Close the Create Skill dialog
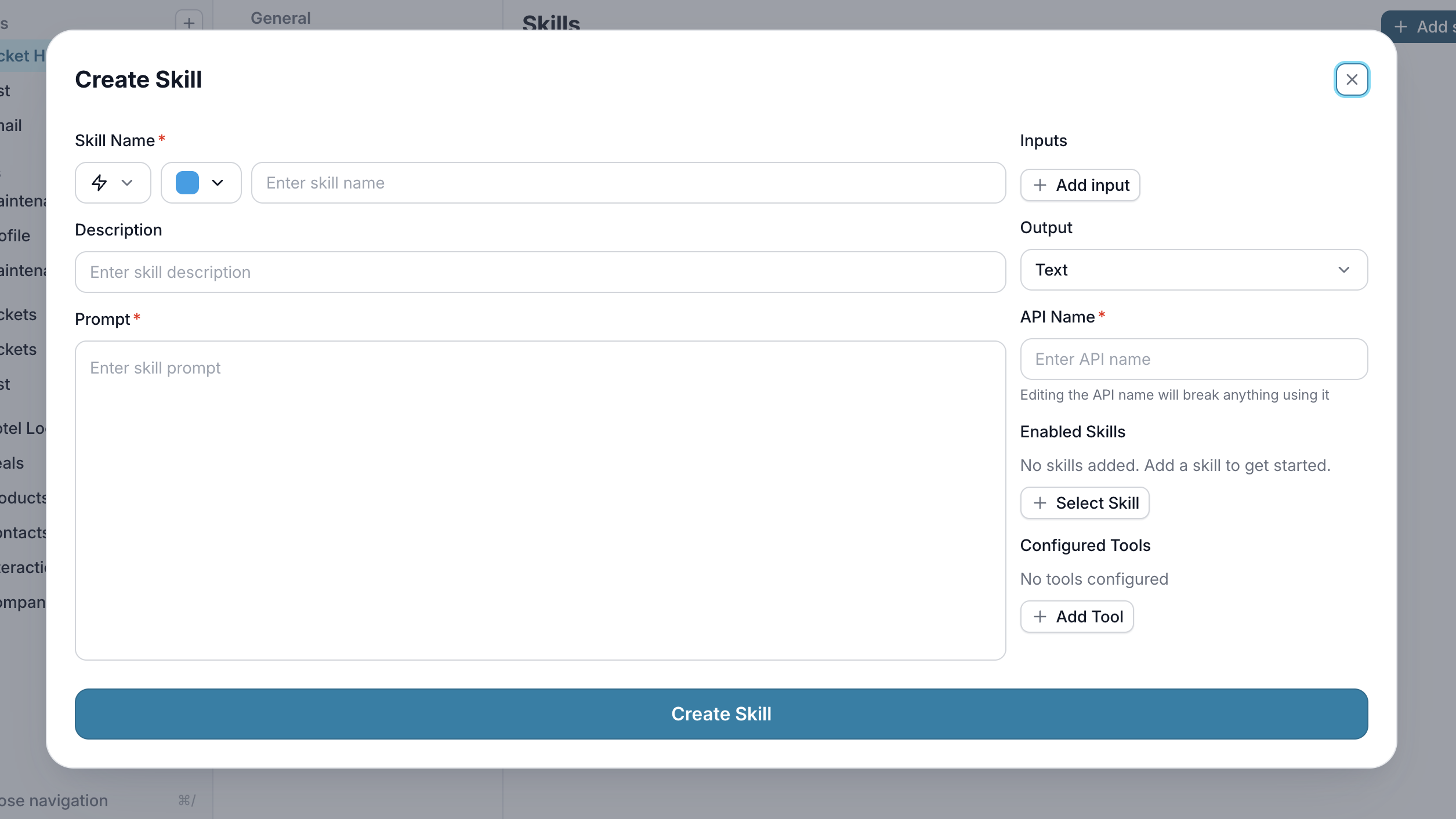This screenshot has height=819, width=1456. point(1352,79)
